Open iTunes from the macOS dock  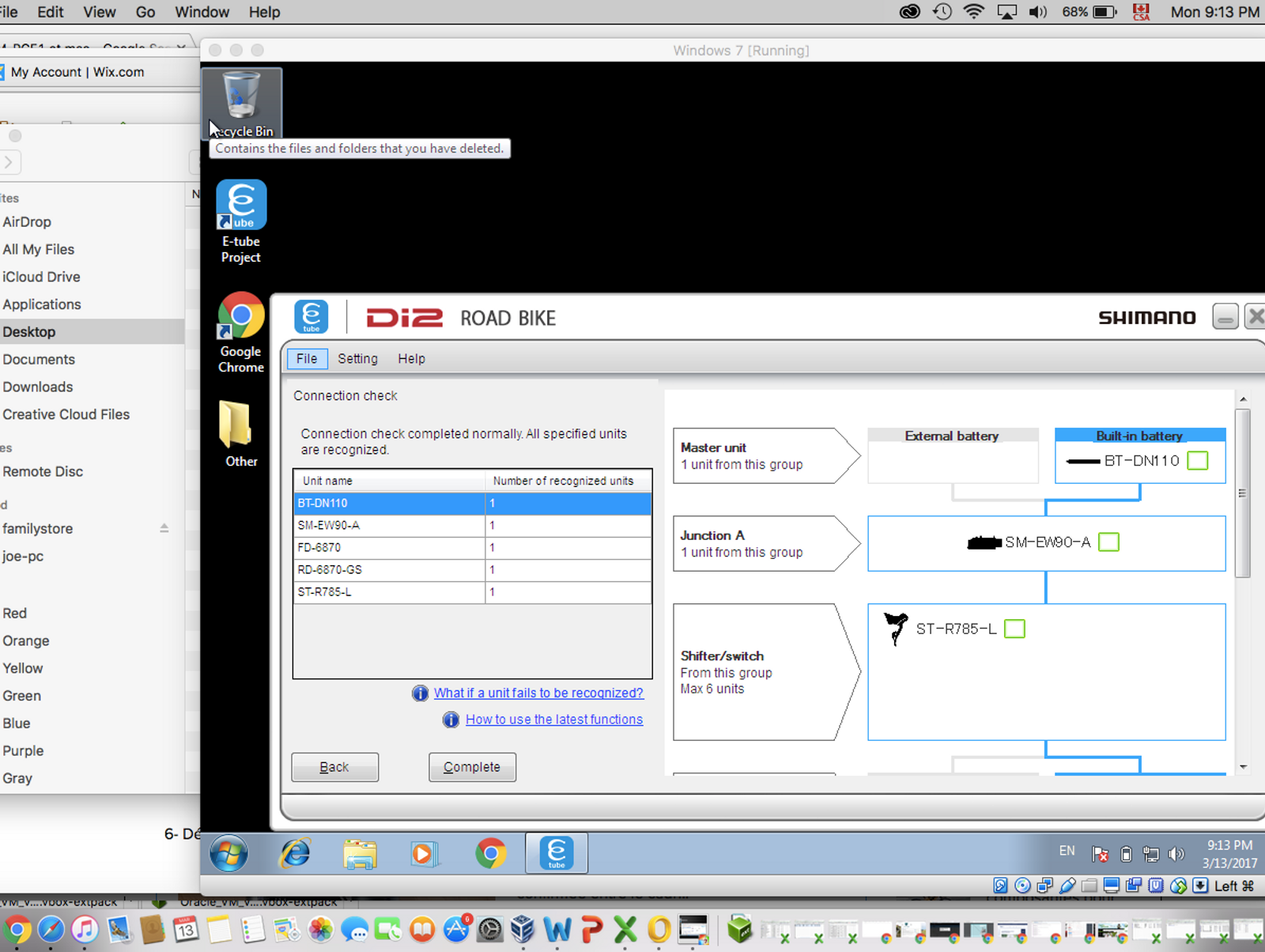85,930
